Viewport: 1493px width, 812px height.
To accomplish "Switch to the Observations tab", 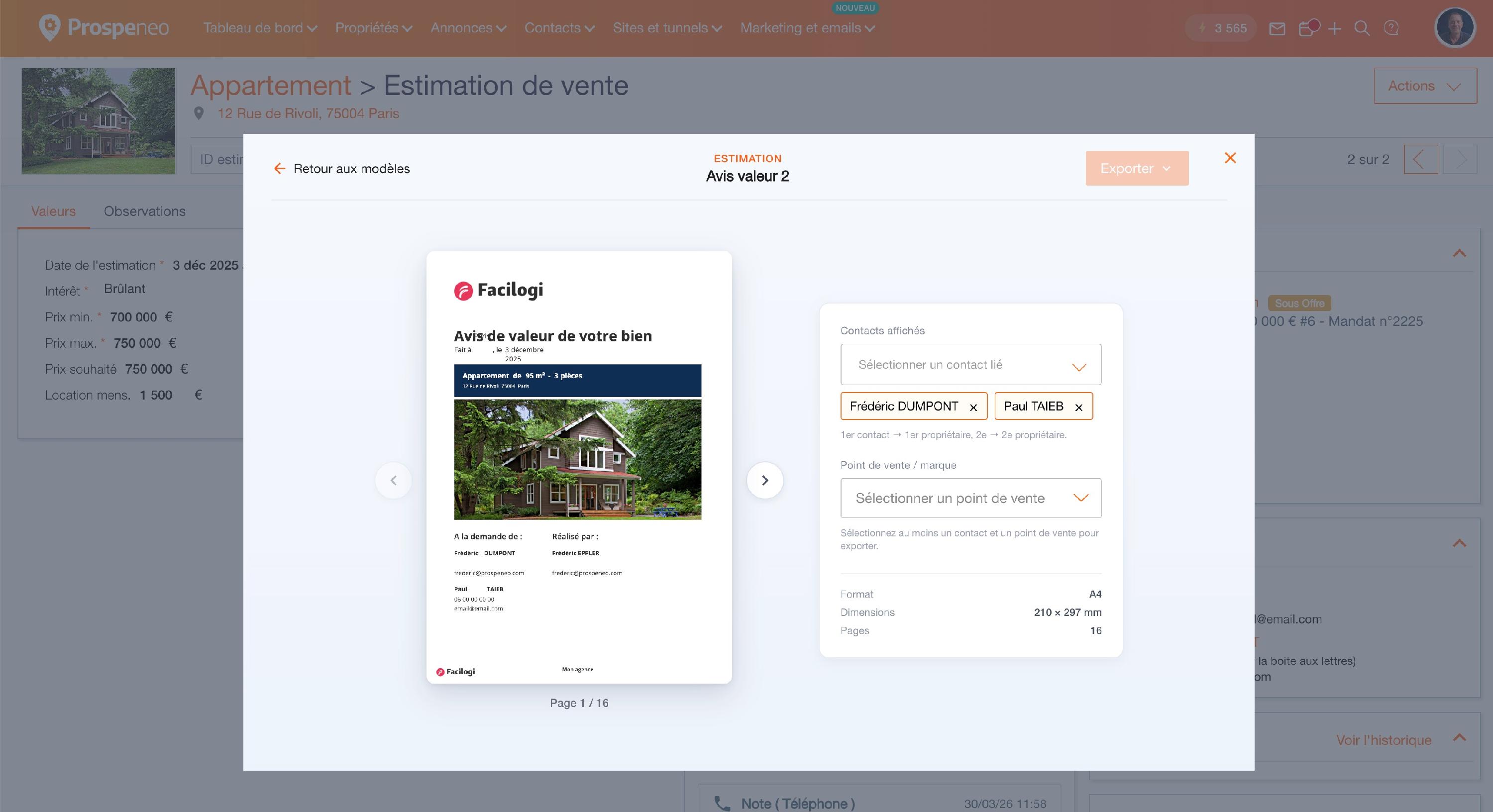I will (144, 211).
